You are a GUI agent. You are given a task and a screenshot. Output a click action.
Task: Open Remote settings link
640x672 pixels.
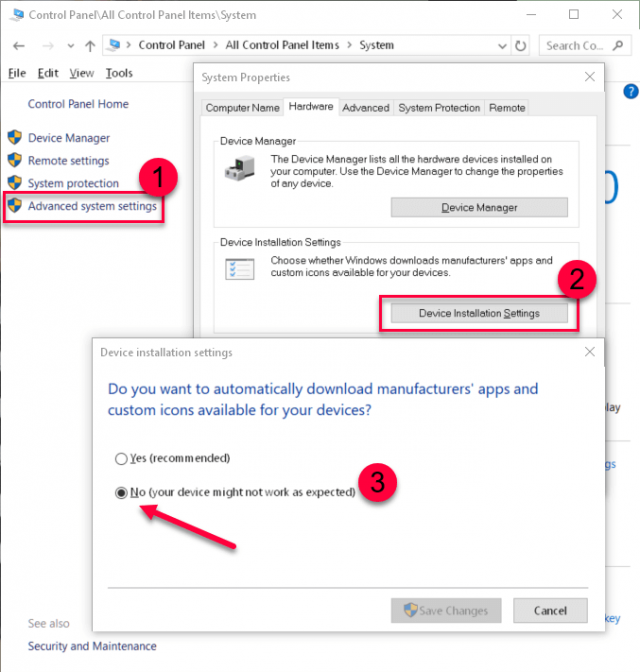(69, 161)
